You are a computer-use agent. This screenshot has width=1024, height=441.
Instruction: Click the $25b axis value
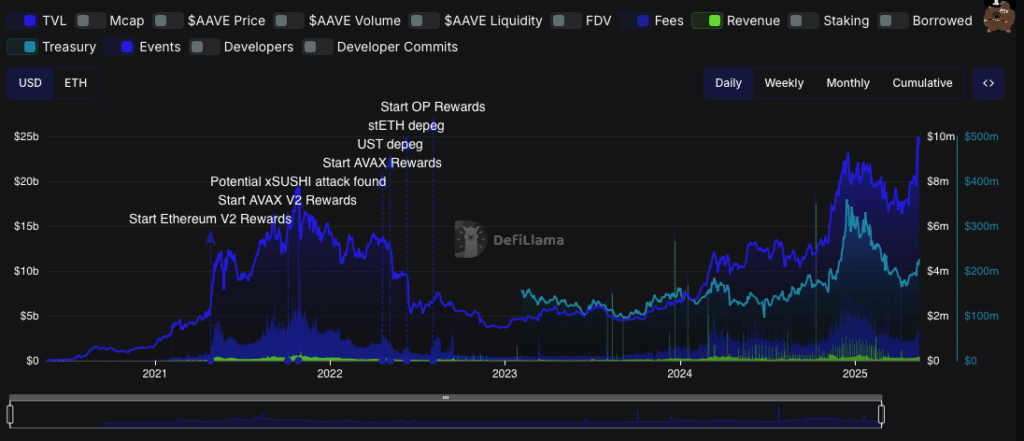[x=26, y=137]
